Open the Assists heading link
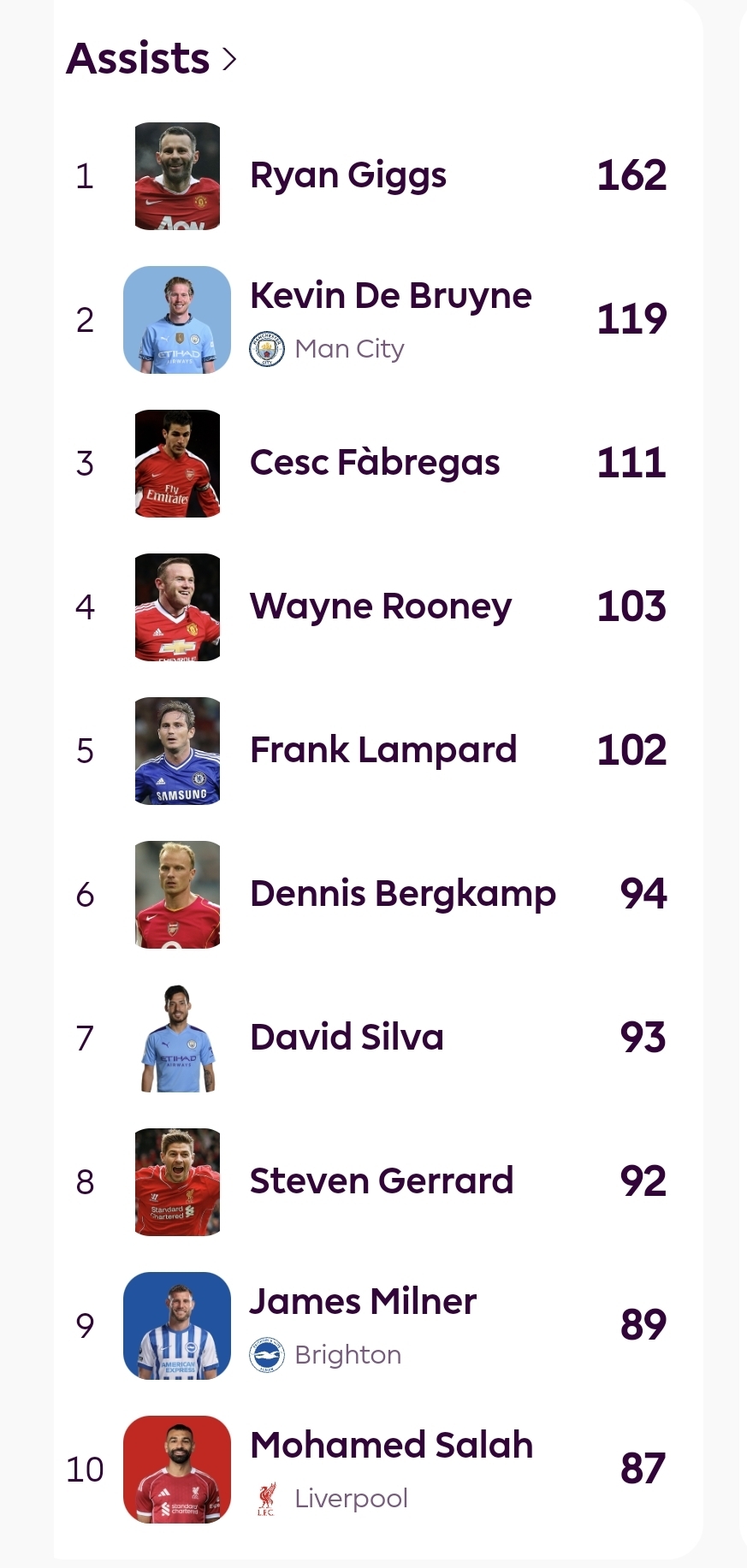The height and width of the screenshot is (1568, 747). (x=138, y=59)
